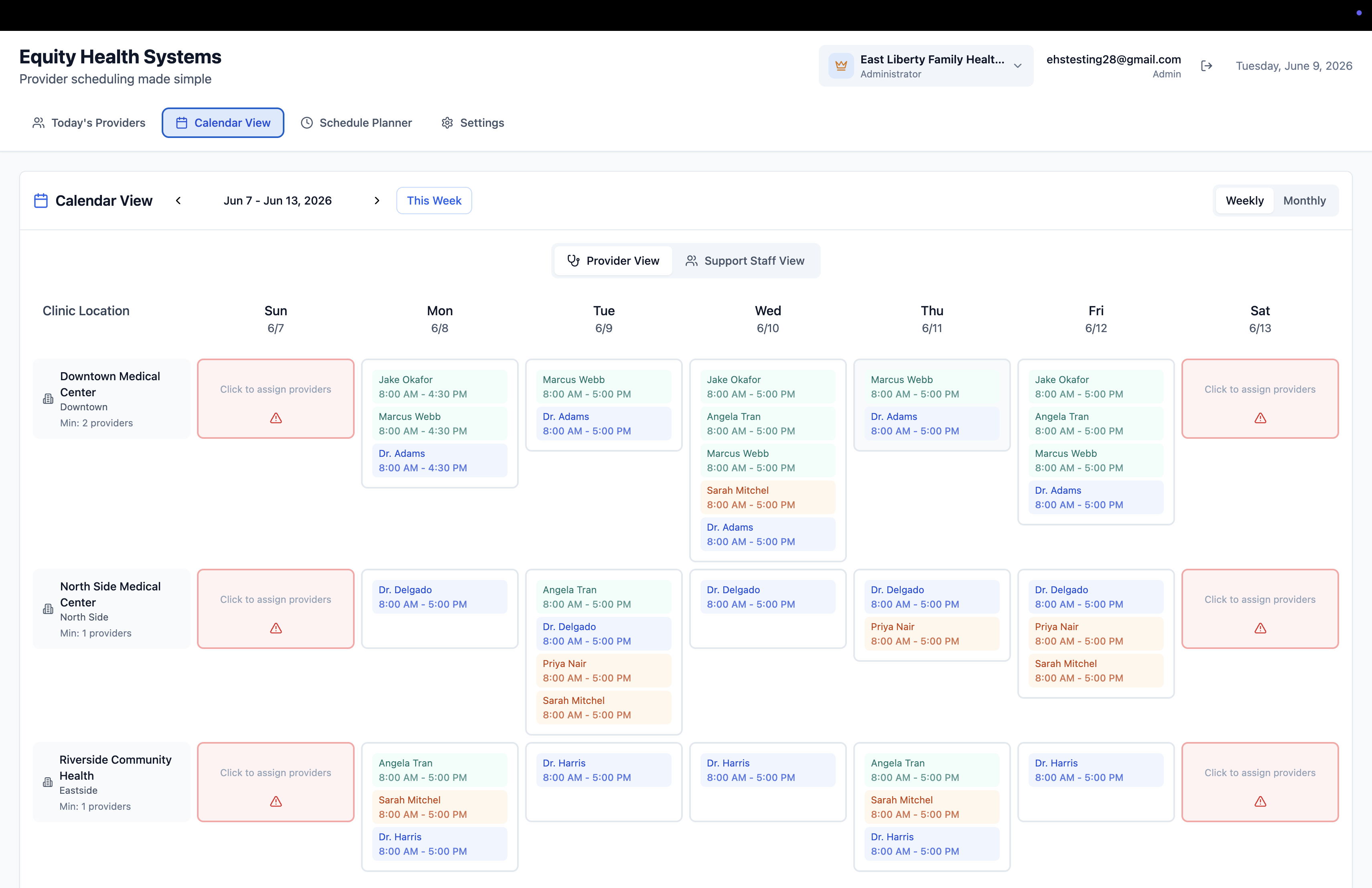Click the warning triangle in Riverside Saturday cell
Viewport: 1372px width, 888px height.
click(1260, 801)
